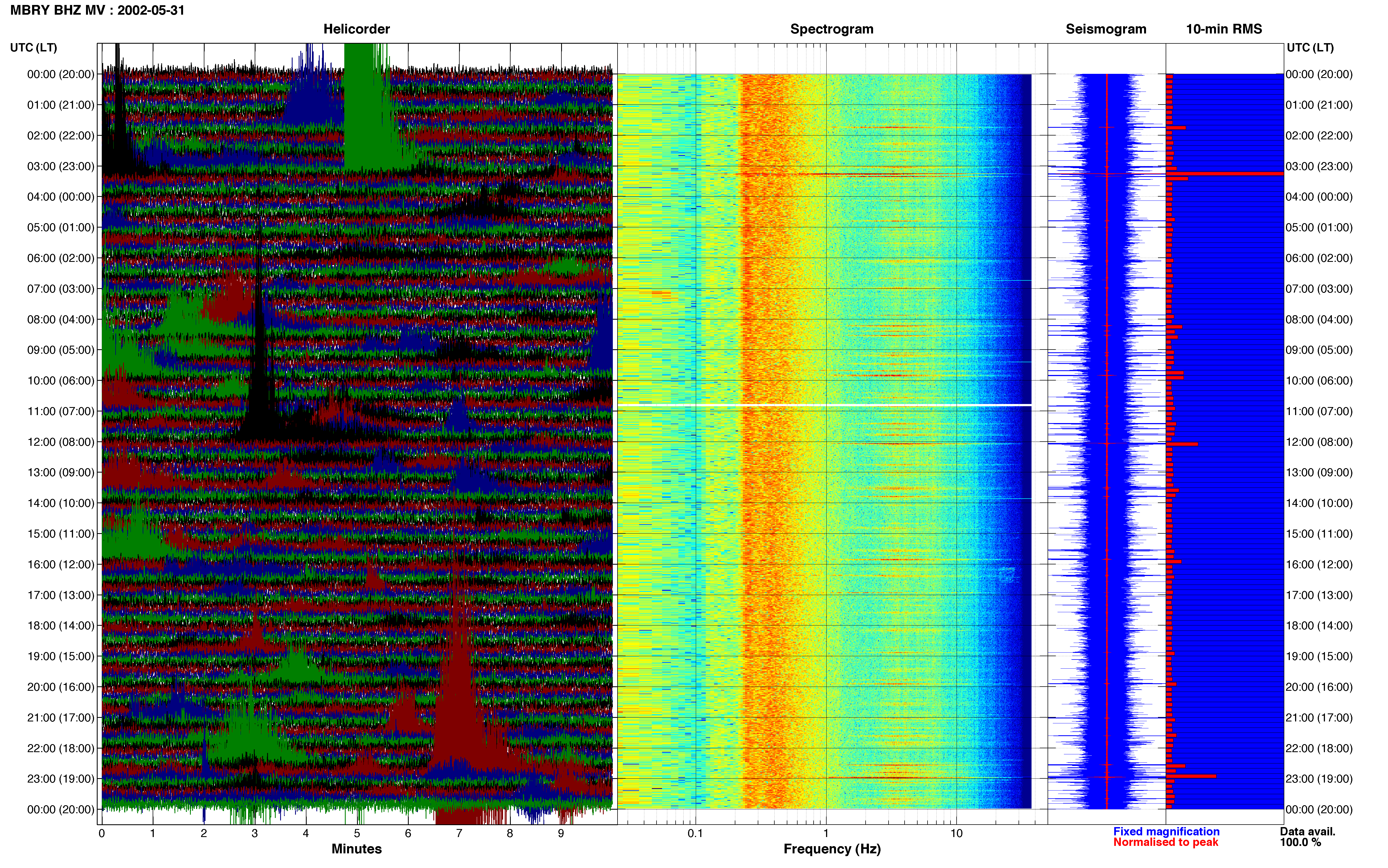Click the red RMS bar at 12:00
The height and width of the screenshot is (868, 1388).
click(1181, 444)
